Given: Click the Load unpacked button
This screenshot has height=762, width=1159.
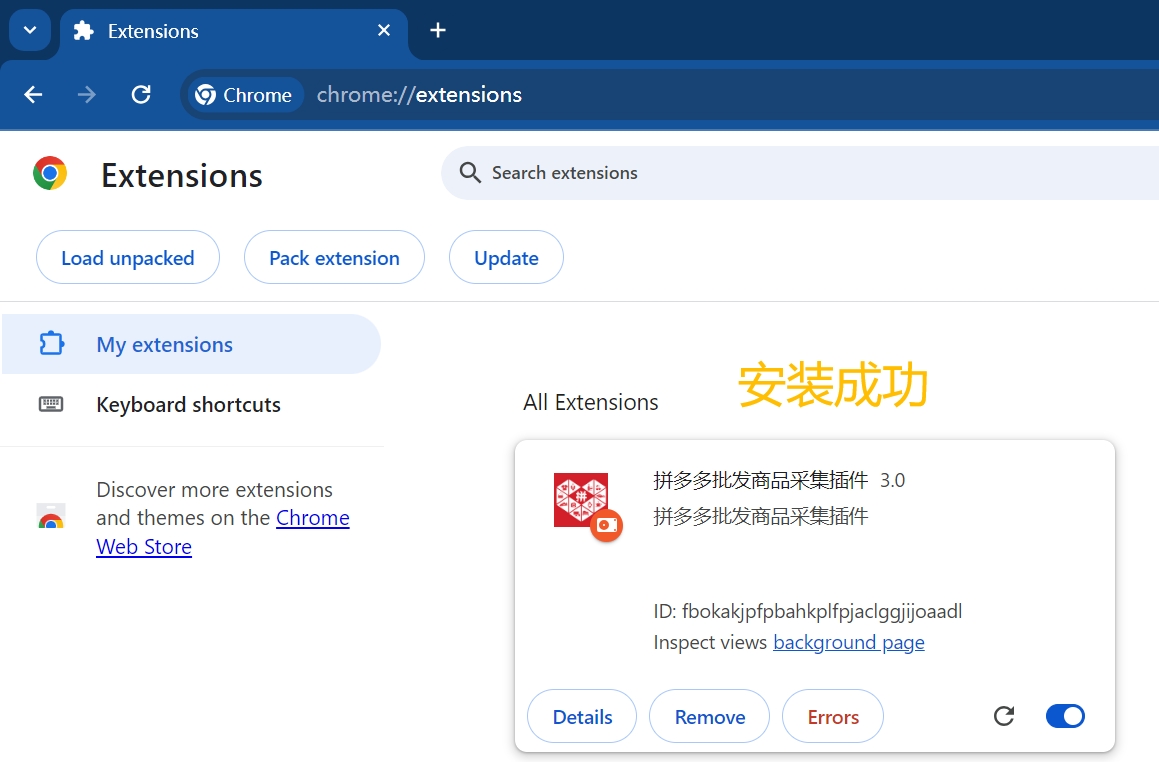Looking at the screenshot, I should tap(128, 257).
